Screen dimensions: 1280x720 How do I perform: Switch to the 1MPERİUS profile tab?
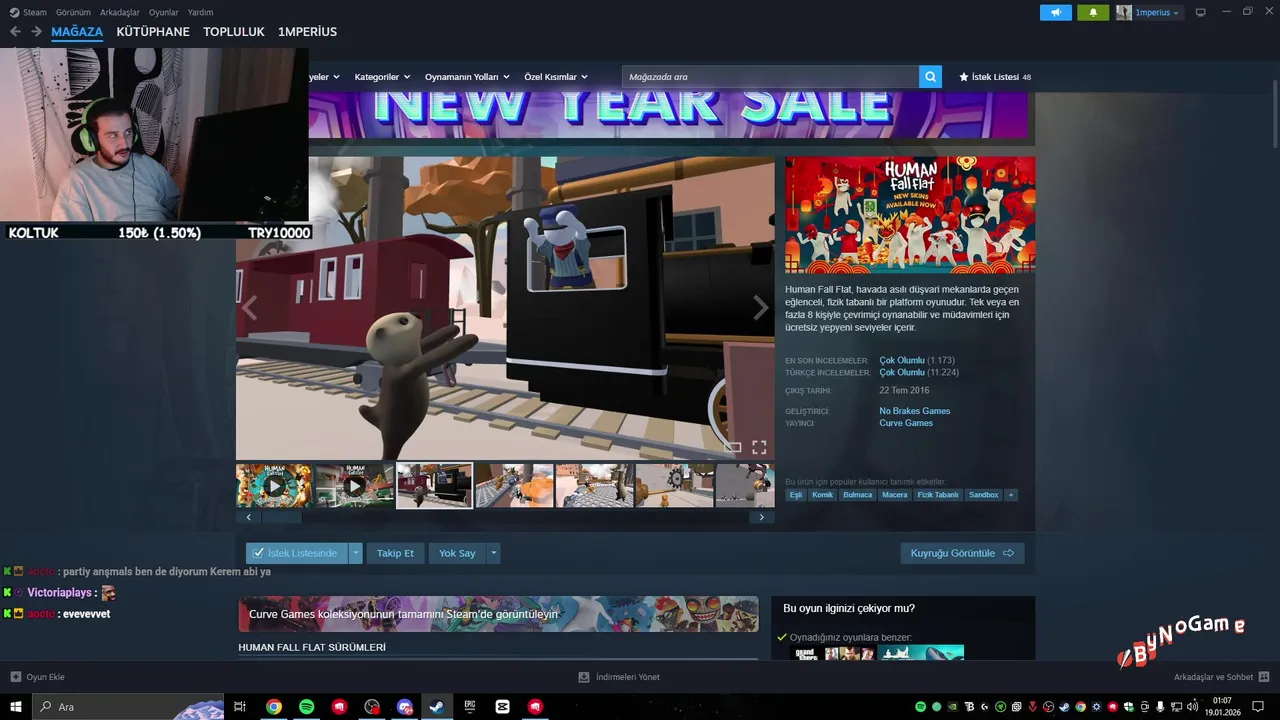tap(307, 32)
